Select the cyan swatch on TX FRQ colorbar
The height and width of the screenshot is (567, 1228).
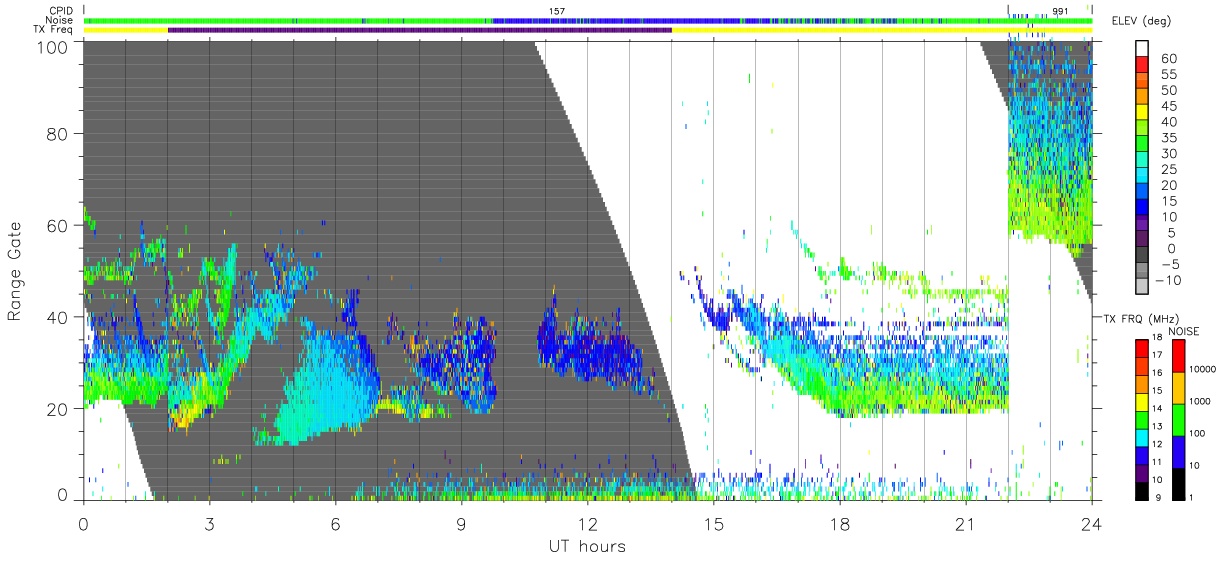[x=1142, y=438]
